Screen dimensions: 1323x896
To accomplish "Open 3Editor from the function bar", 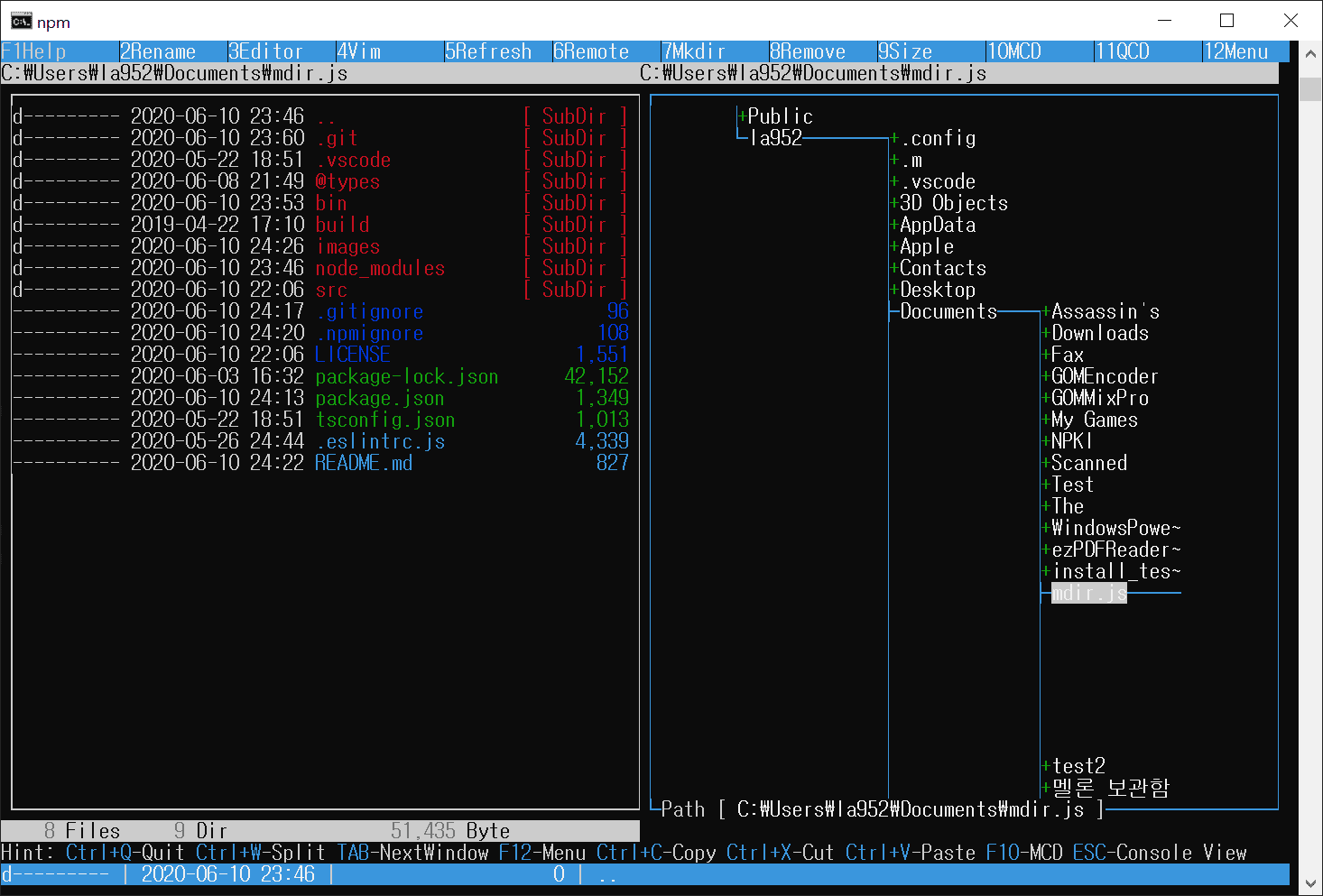I will pyautogui.click(x=266, y=51).
